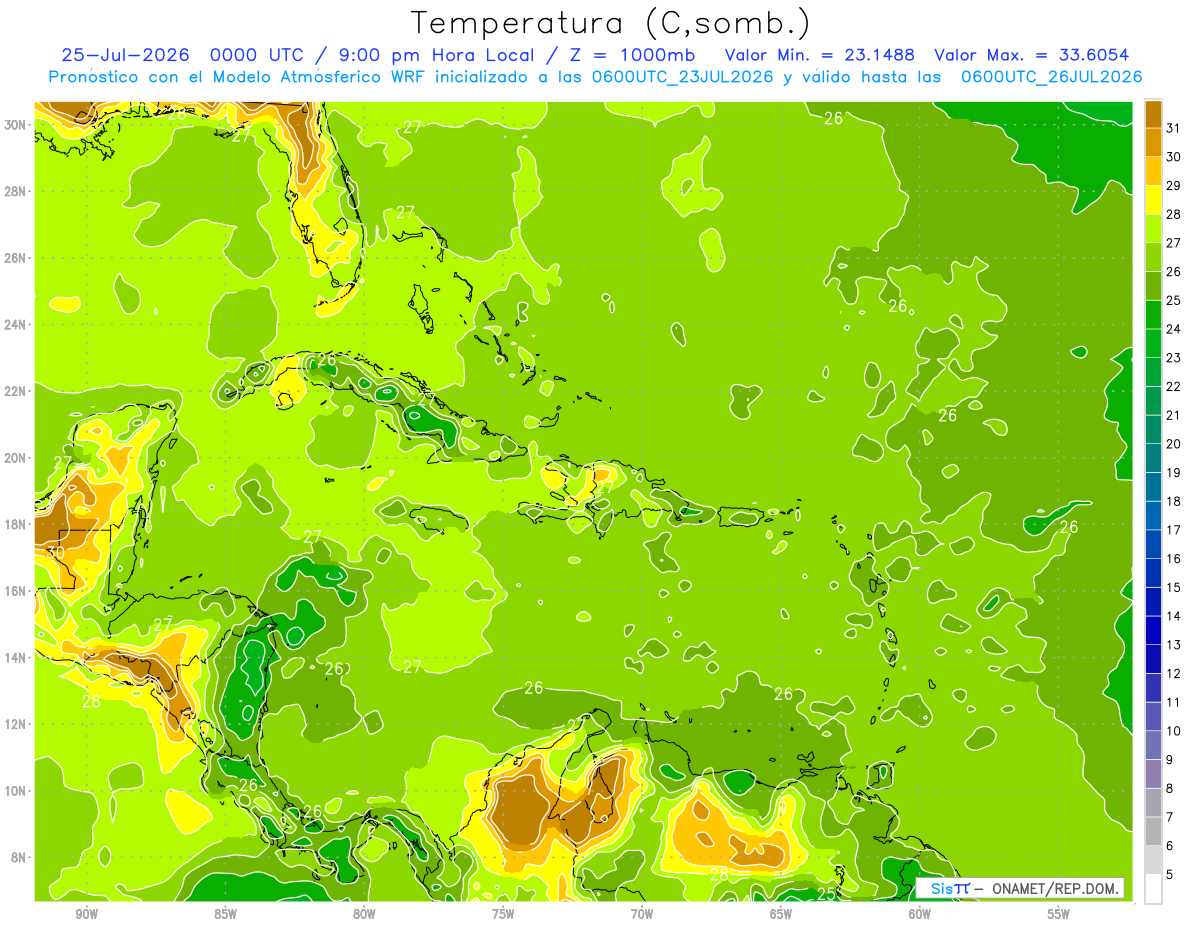Click the '12N' latitude axis label
Image resolution: width=1200 pixels, height=927 pixels.
[x=15, y=724]
